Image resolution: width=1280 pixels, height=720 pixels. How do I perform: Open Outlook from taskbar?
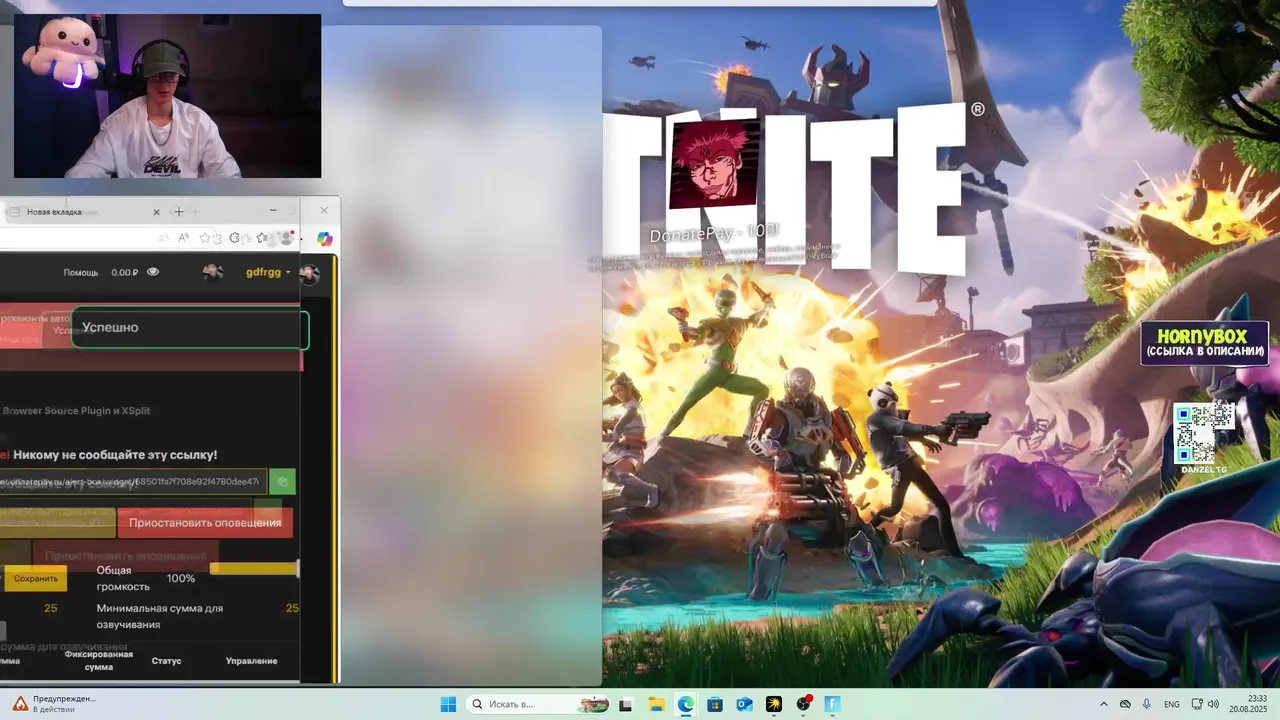(744, 704)
